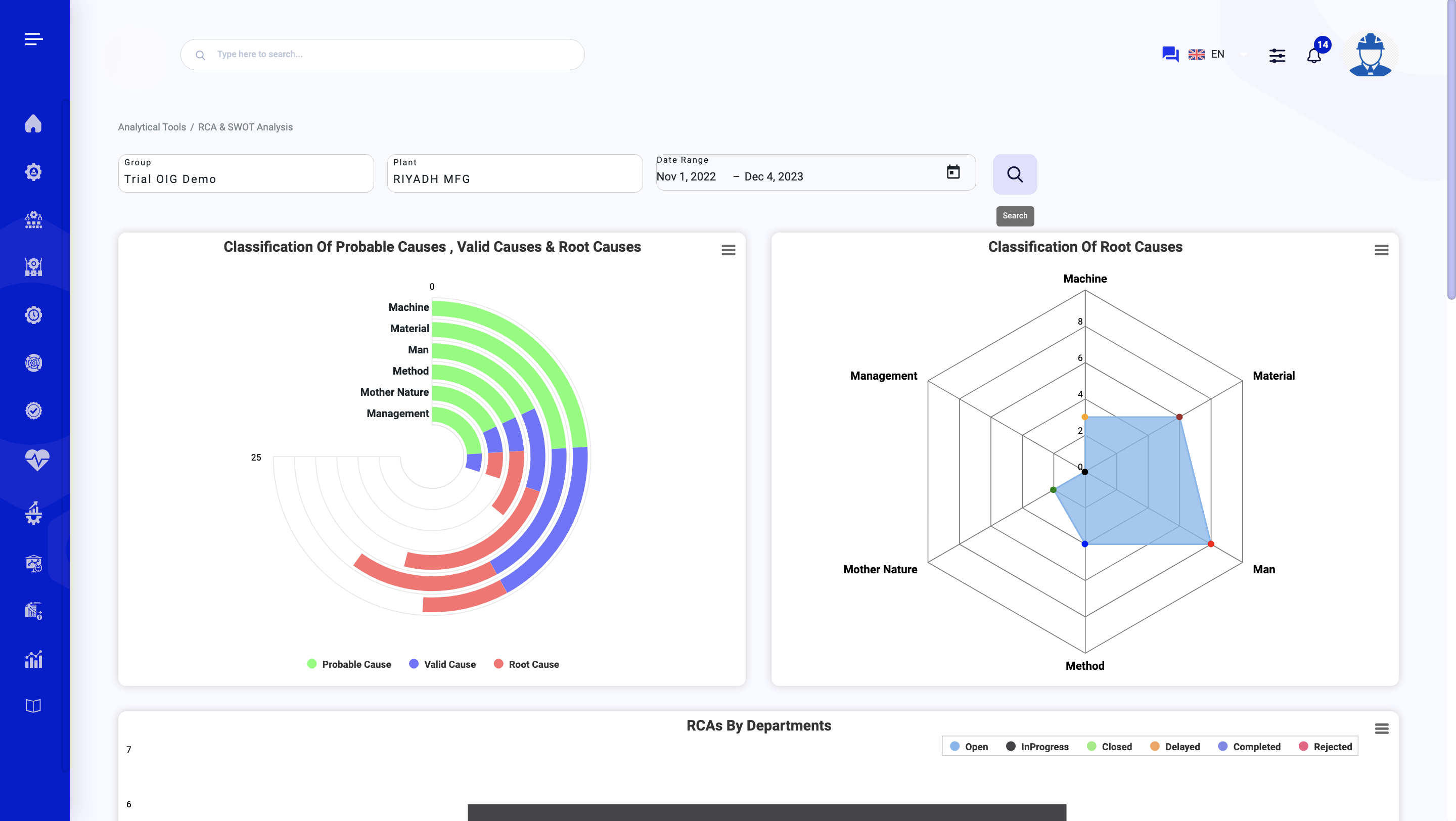Open the Group dropdown showing Trial OIG Demo
The height and width of the screenshot is (821, 1456).
[246, 173]
